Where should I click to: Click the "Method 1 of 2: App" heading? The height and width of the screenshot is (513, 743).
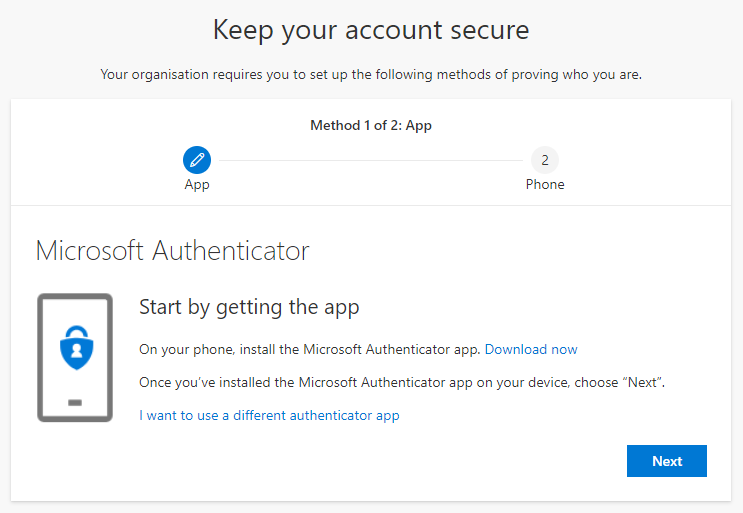pyautogui.click(x=371, y=126)
